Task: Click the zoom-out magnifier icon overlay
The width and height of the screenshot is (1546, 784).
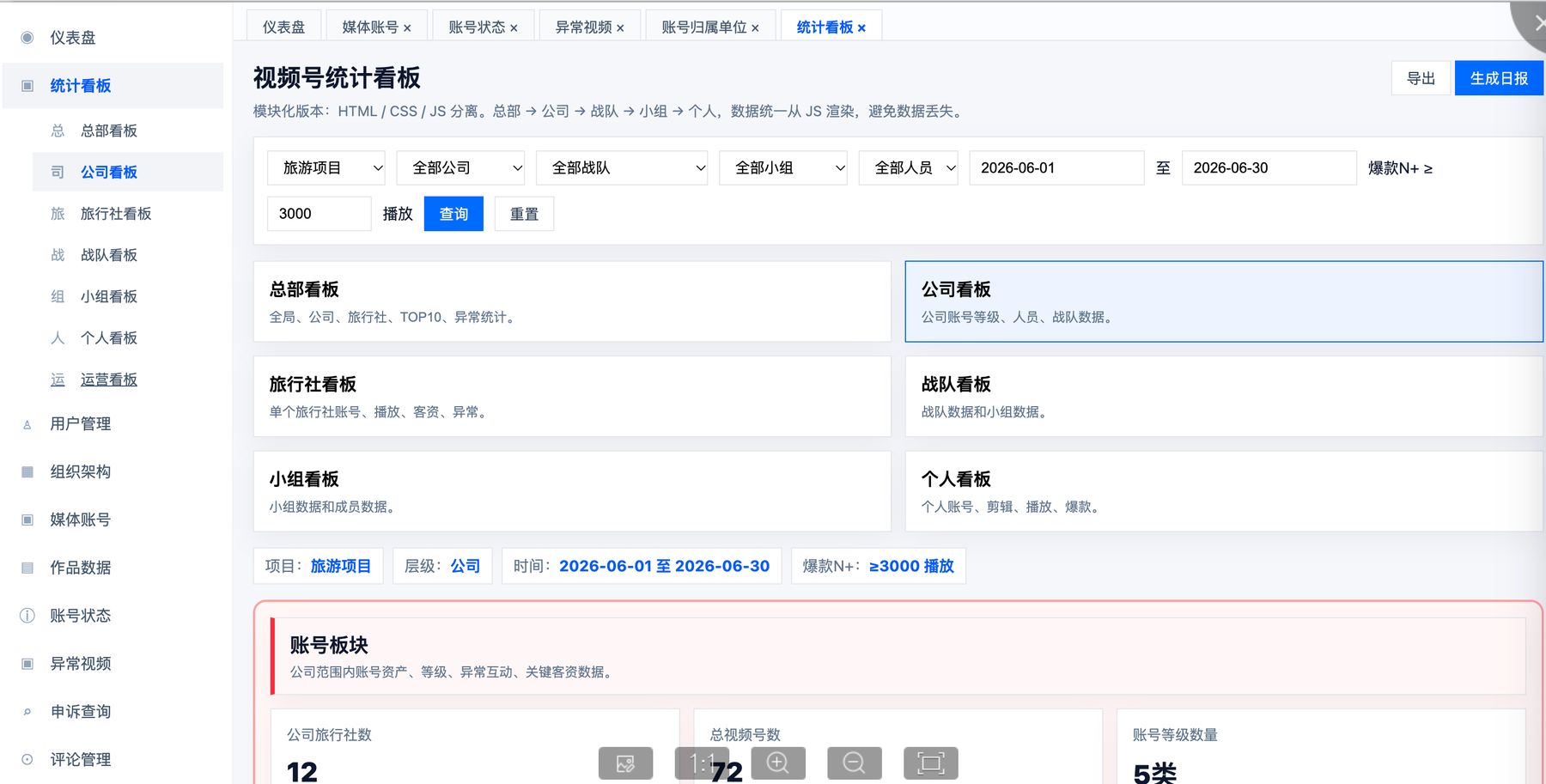Action: click(x=855, y=763)
